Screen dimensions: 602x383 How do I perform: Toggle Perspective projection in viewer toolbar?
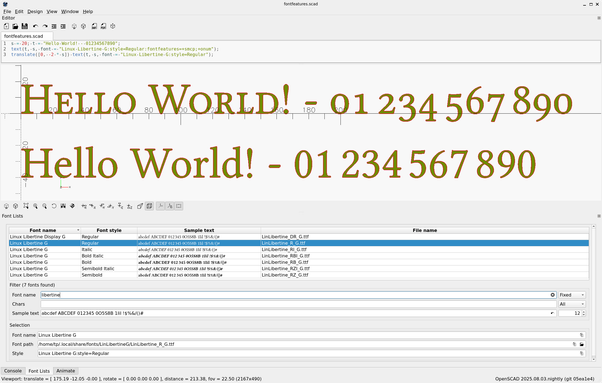pyautogui.click(x=140, y=206)
